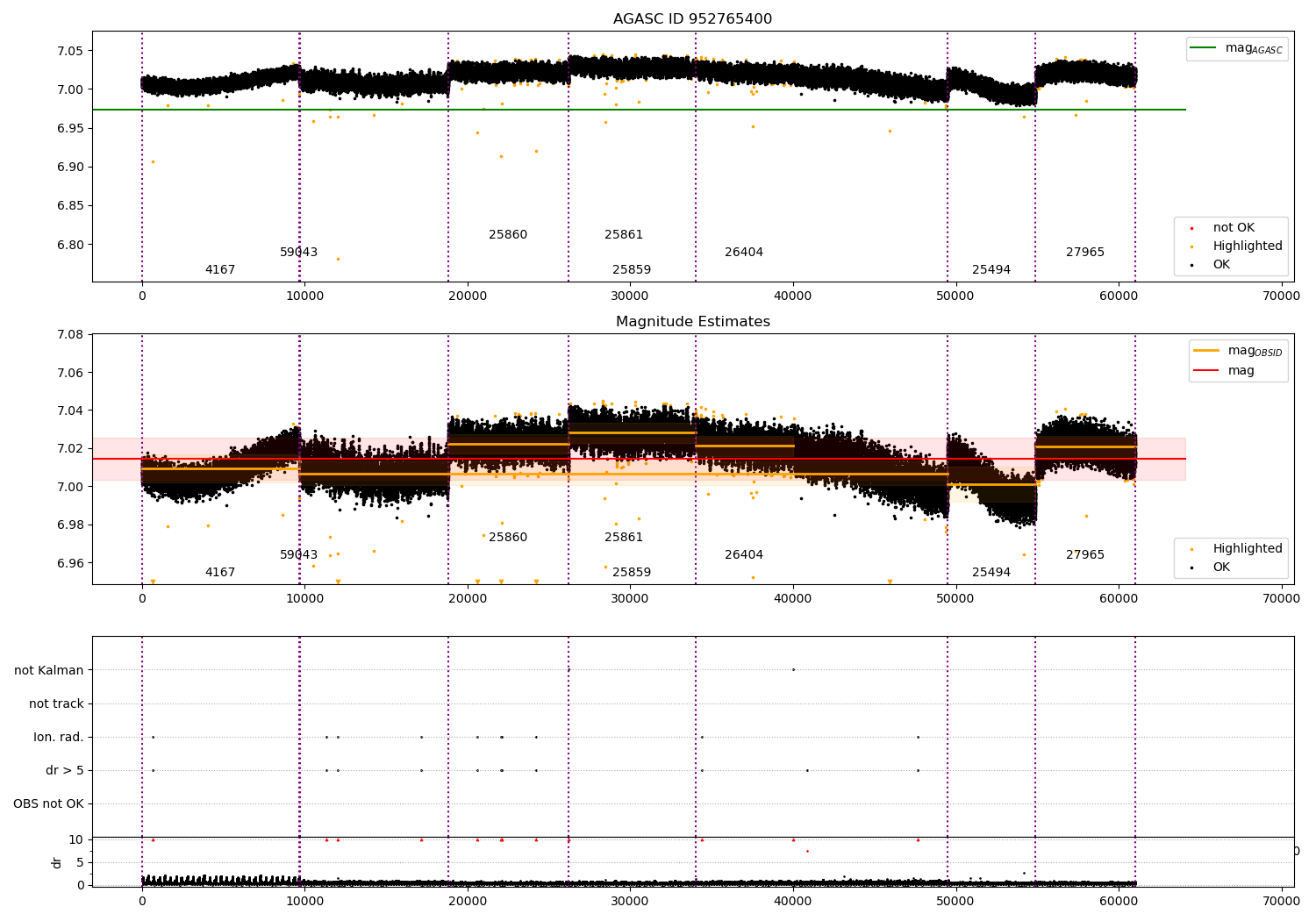Viewport: 1316px width, 921px height.
Task: Click the 6.95 y-axis tick of the top plot
Action: click(72, 128)
